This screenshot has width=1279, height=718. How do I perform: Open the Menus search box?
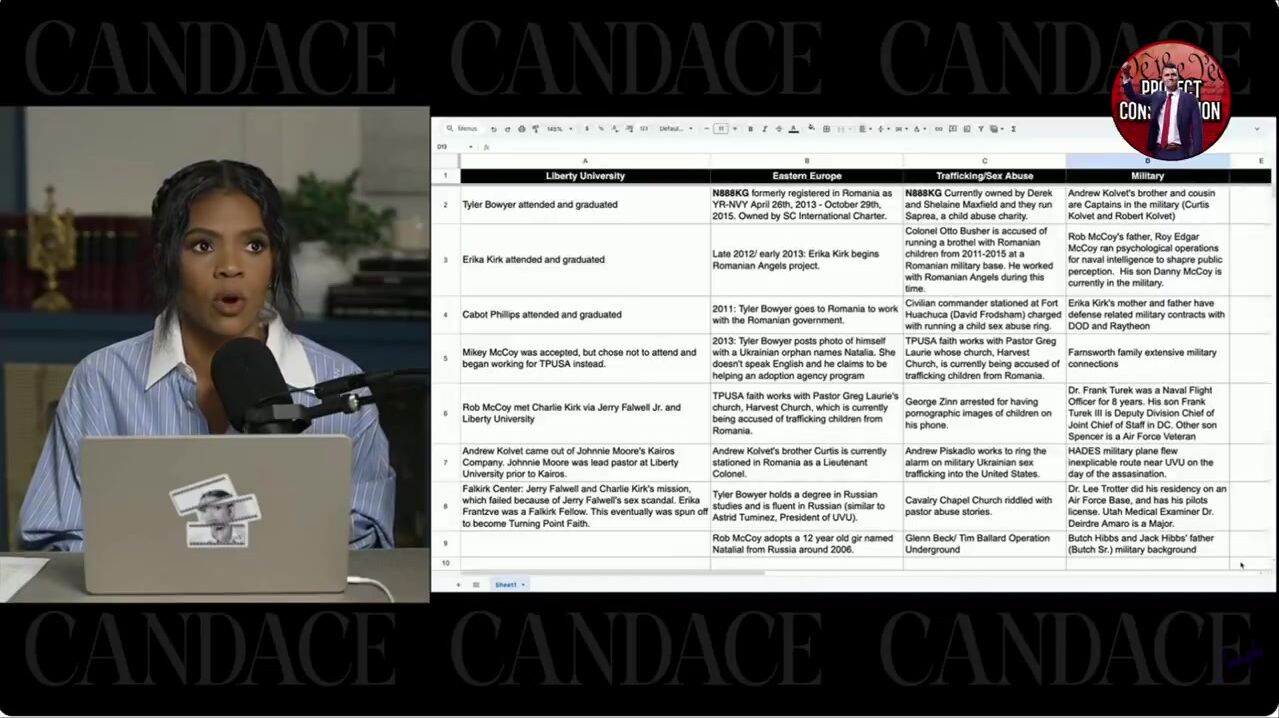pyautogui.click(x=464, y=129)
